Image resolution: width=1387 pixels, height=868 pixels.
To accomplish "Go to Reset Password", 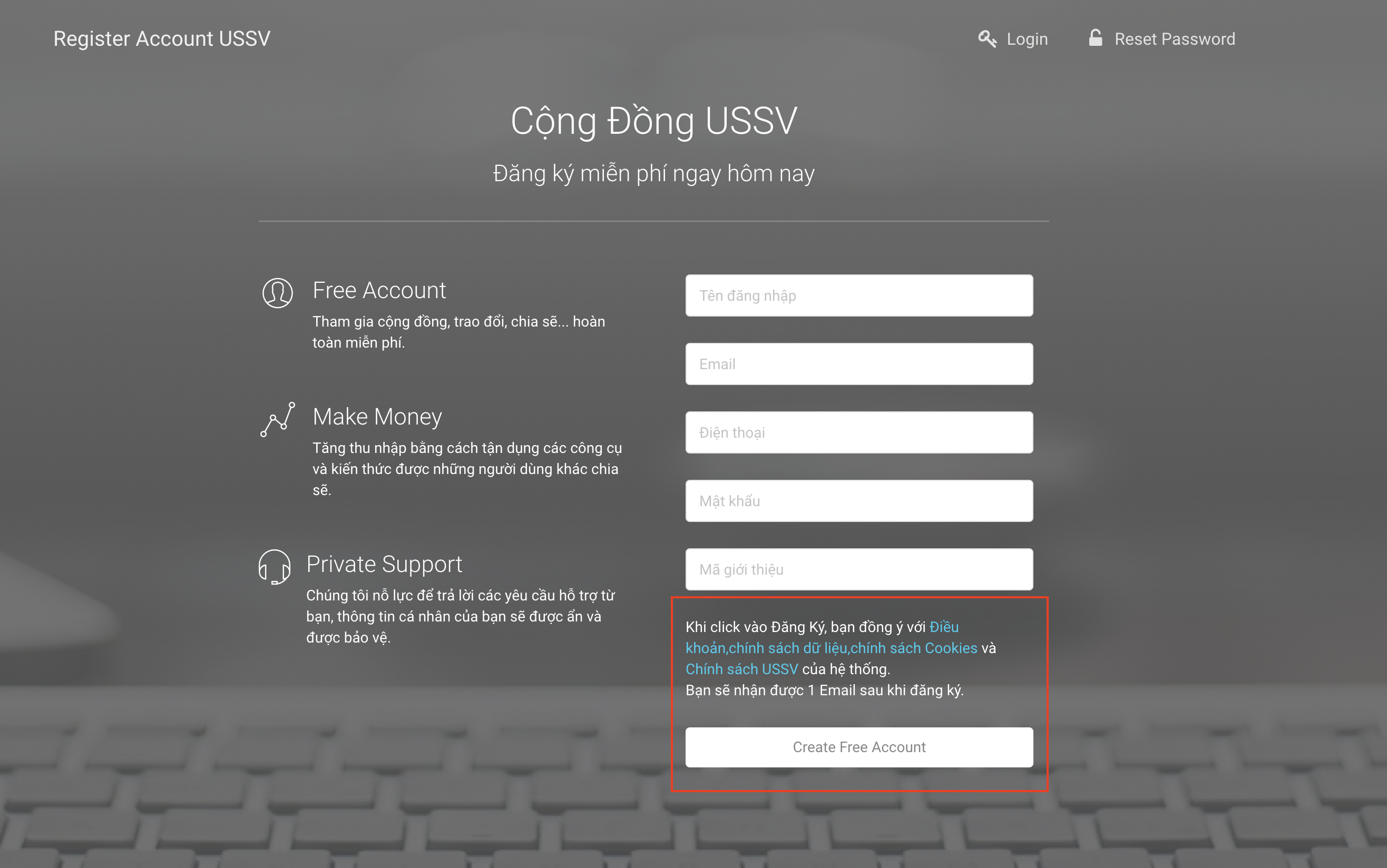I will point(1175,39).
